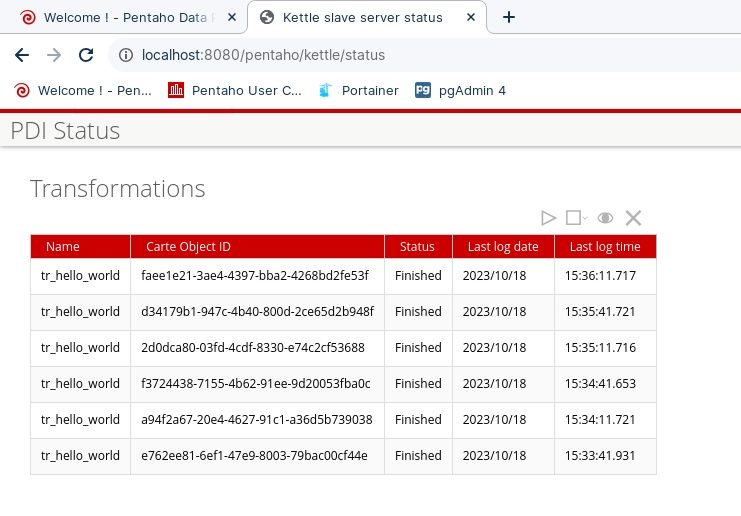741x516 pixels.
Task: Select the row with ID 2d0dca80-03fd-4cdf-8330-e74c2cf53688
Action: click(x=343, y=348)
